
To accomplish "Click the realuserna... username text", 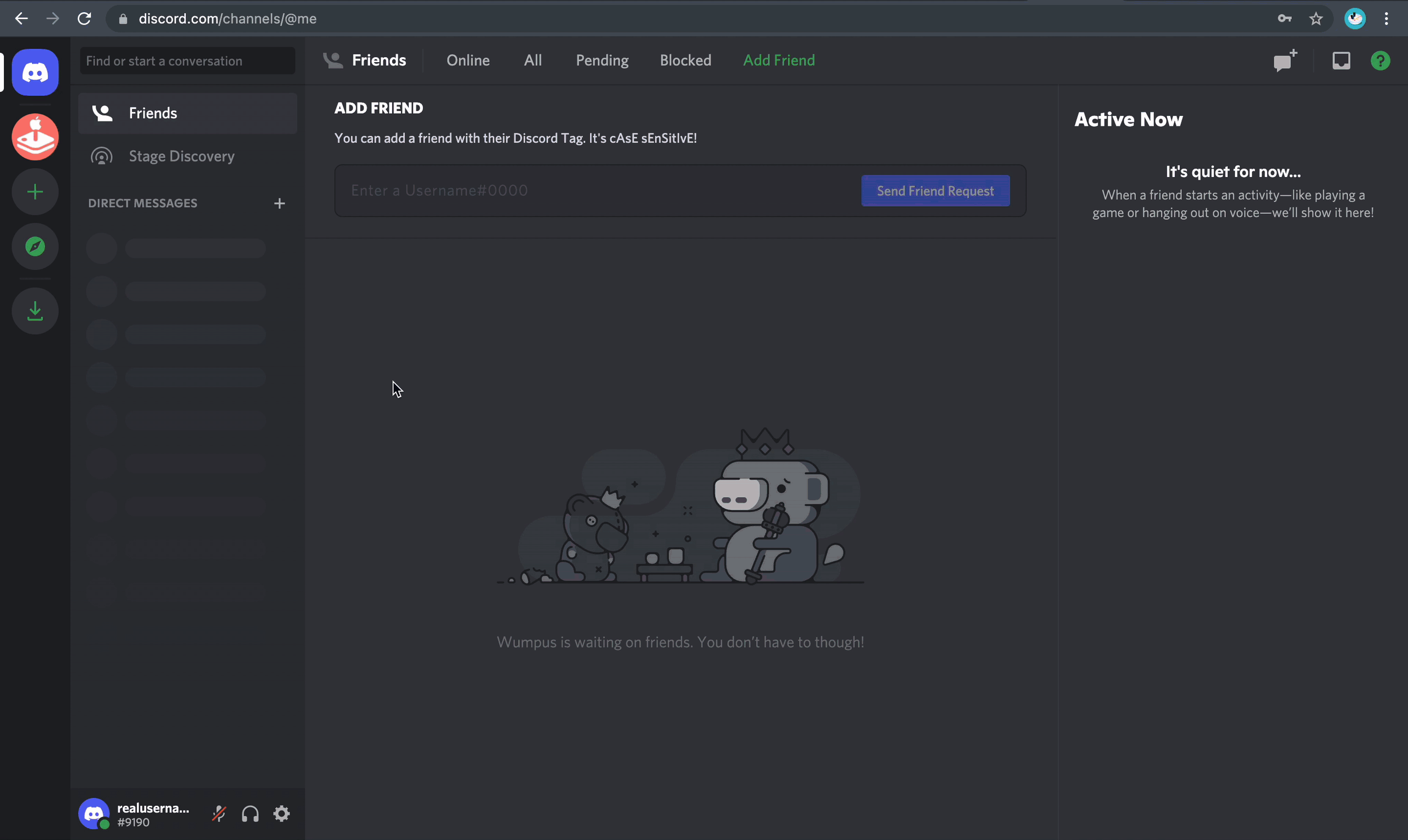I will pos(153,808).
